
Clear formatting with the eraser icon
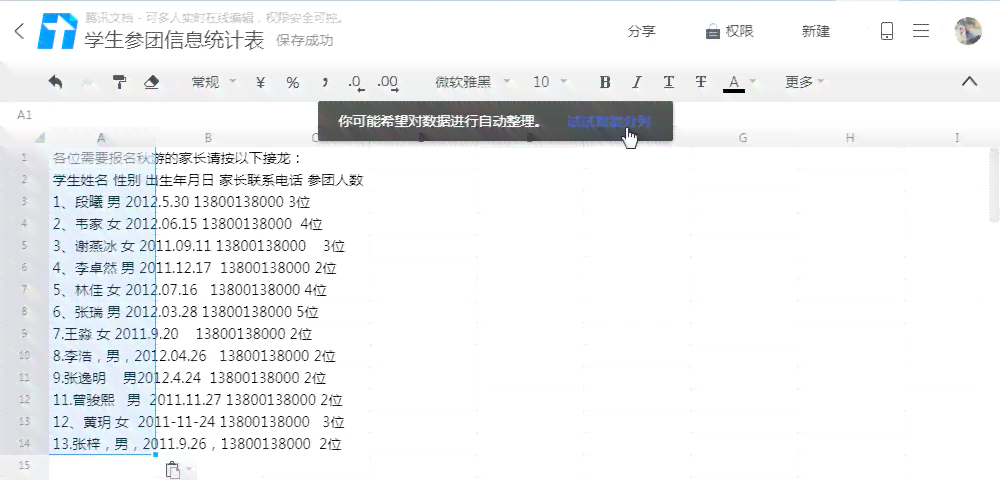[151, 82]
